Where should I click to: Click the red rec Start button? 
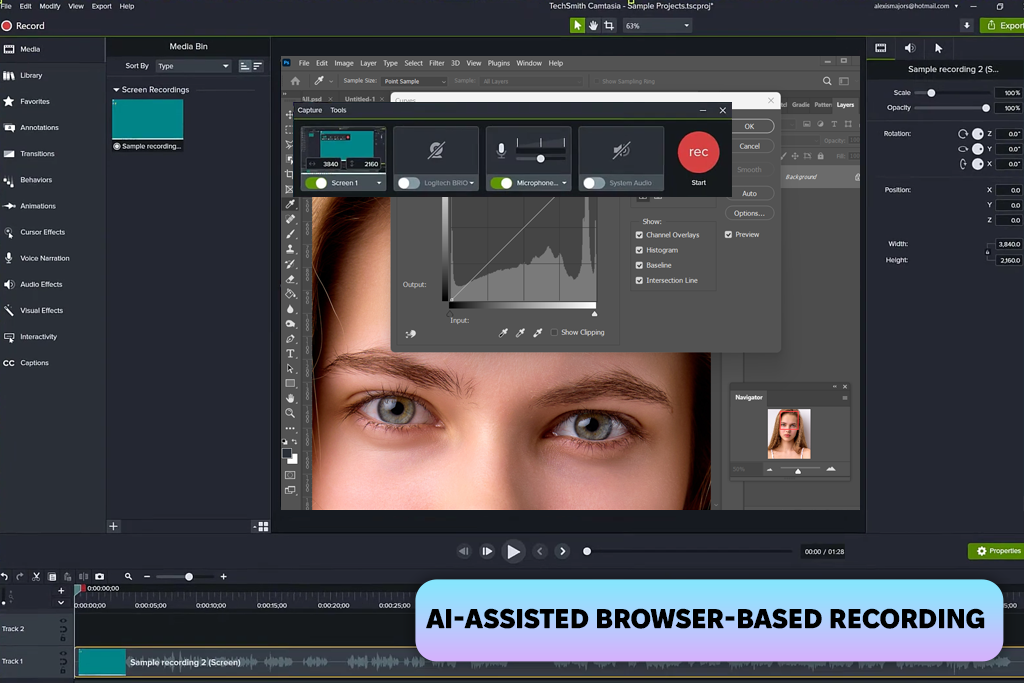pyautogui.click(x=698, y=152)
